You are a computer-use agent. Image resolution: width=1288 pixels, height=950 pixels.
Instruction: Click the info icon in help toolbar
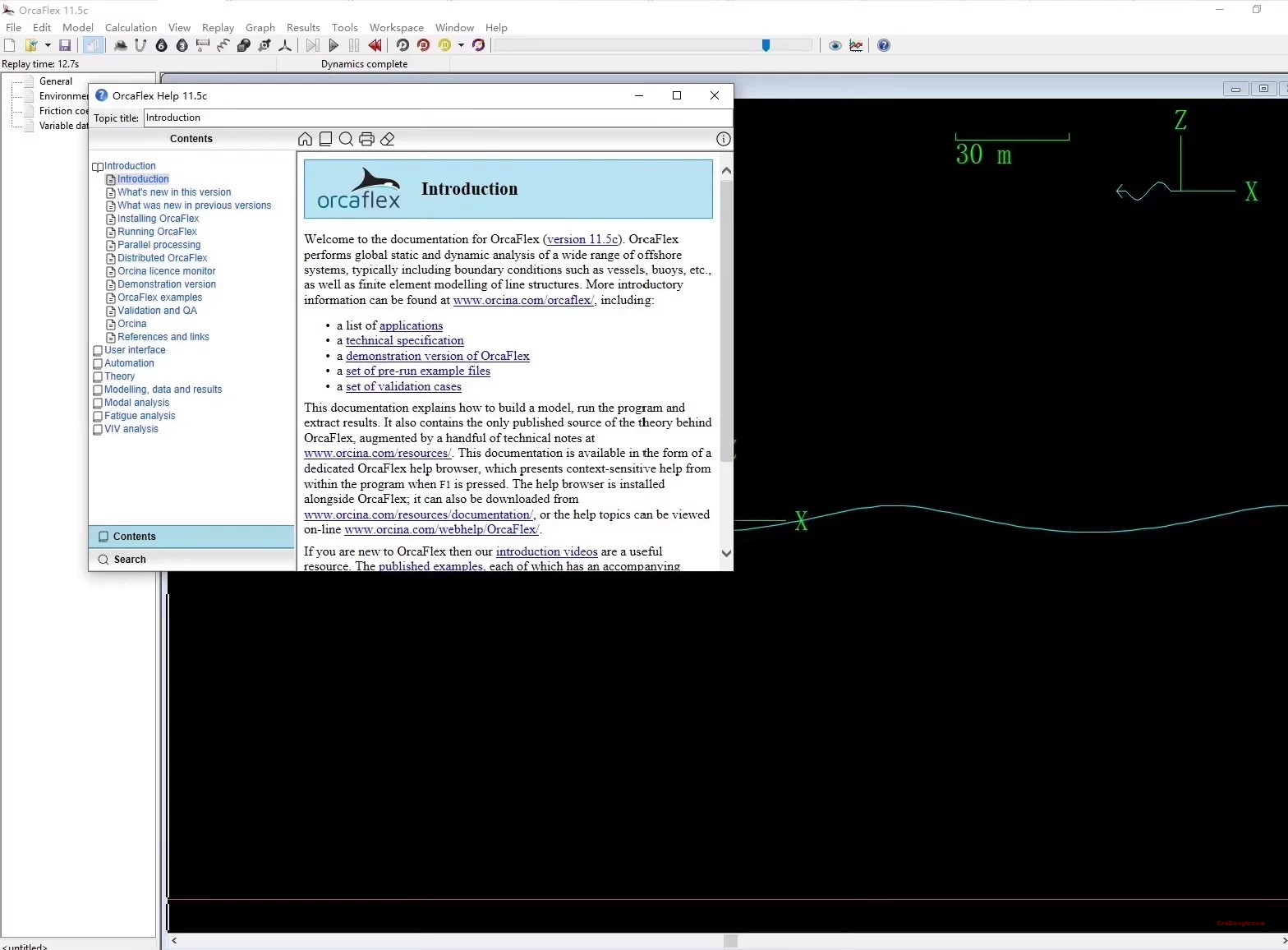(723, 139)
